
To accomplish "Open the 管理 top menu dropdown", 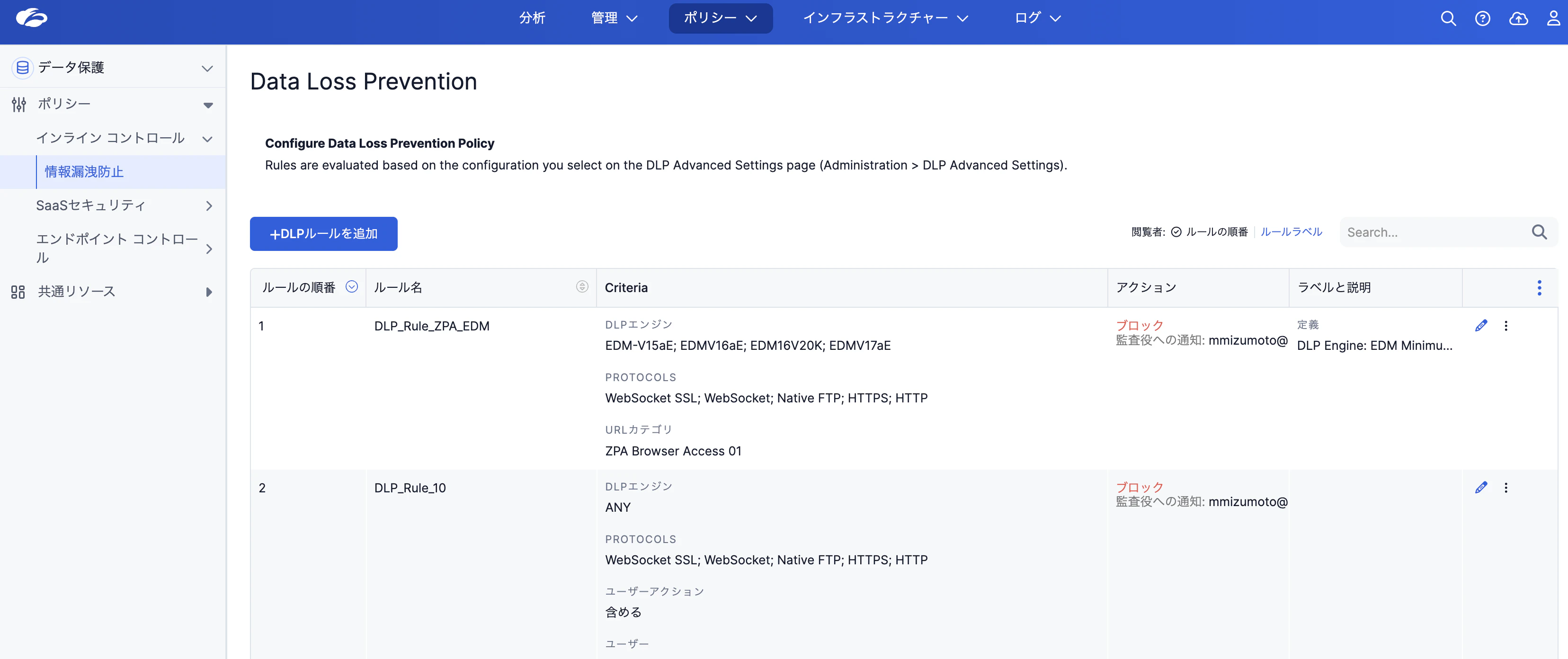I will pyautogui.click(x=614, y=18).
